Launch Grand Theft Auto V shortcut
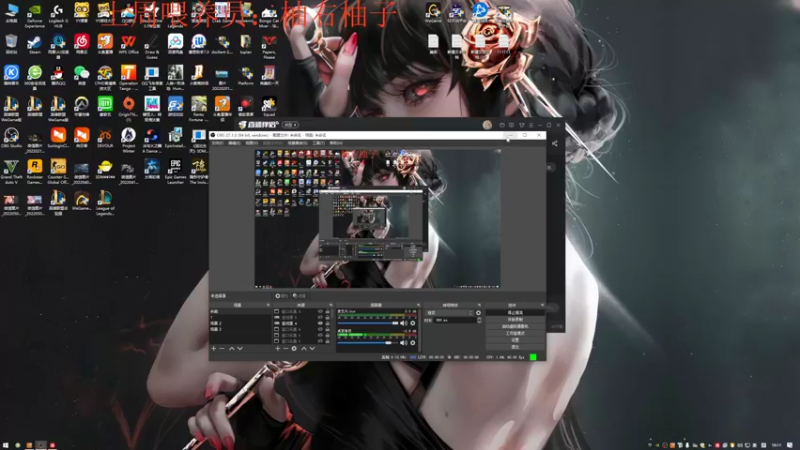The width and height of the screenshot is (800, 450). pos(11,171)
